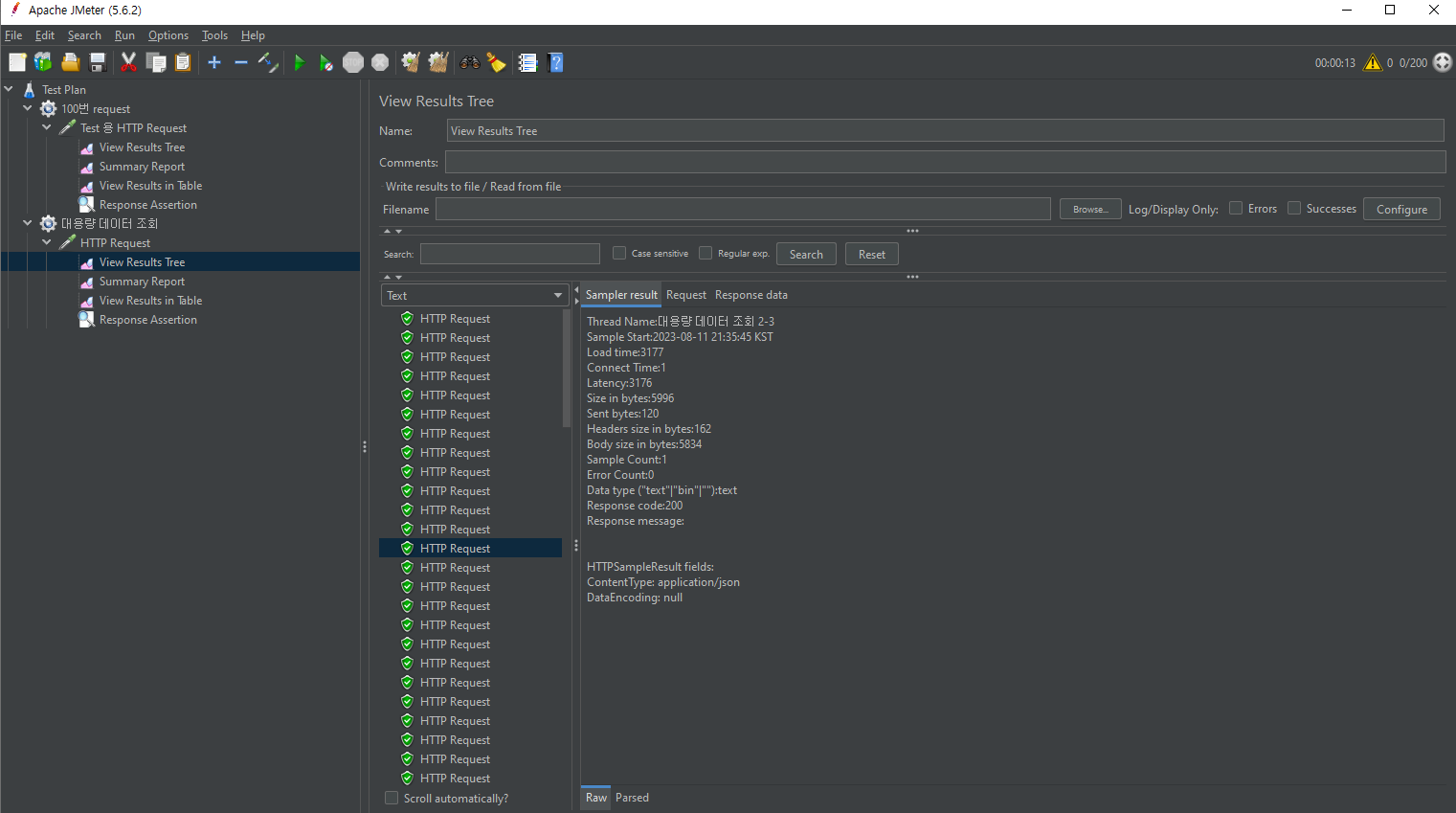Click the Reset button

(x=872, y=254)
